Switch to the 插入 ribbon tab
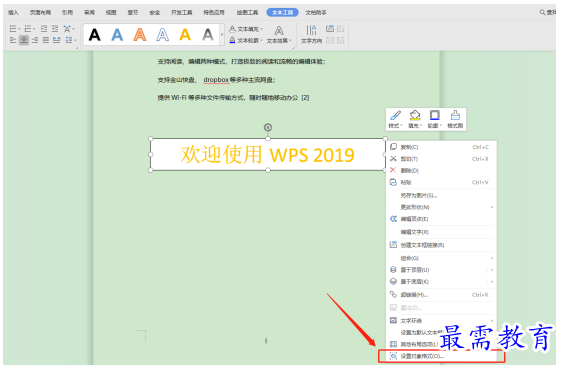This screenshot has height=369, width=561. [x=13, y=13]
